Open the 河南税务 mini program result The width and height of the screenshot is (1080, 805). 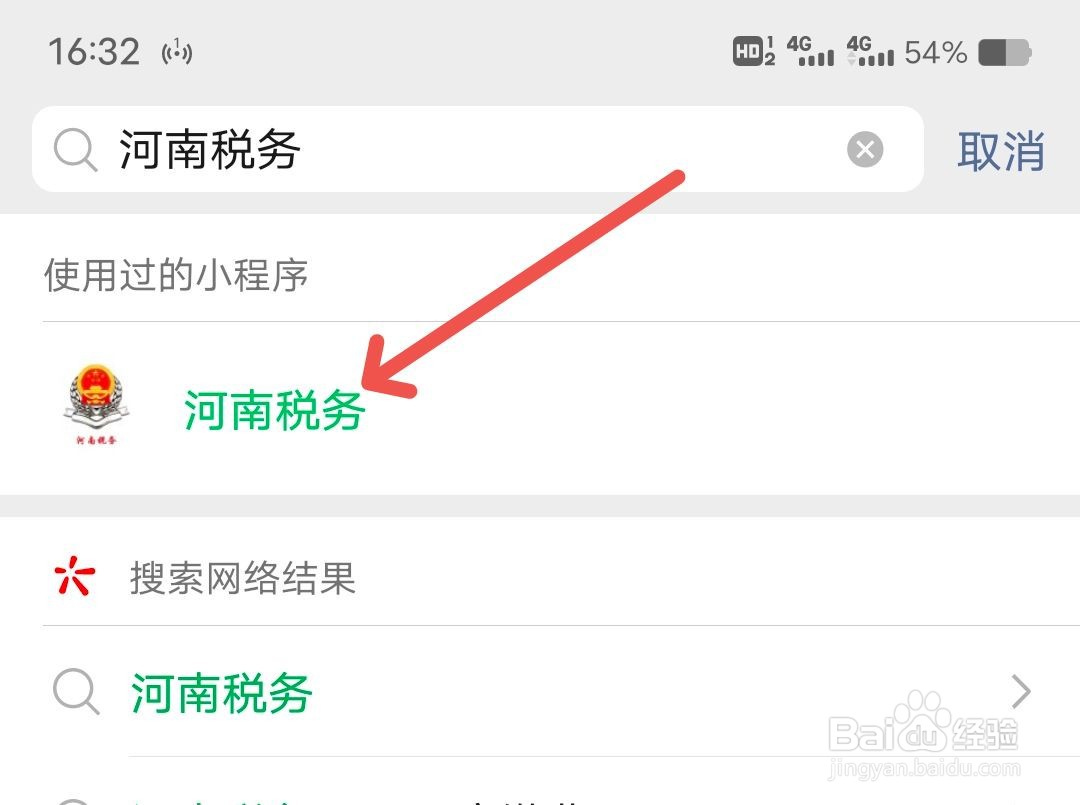(540, 408)
